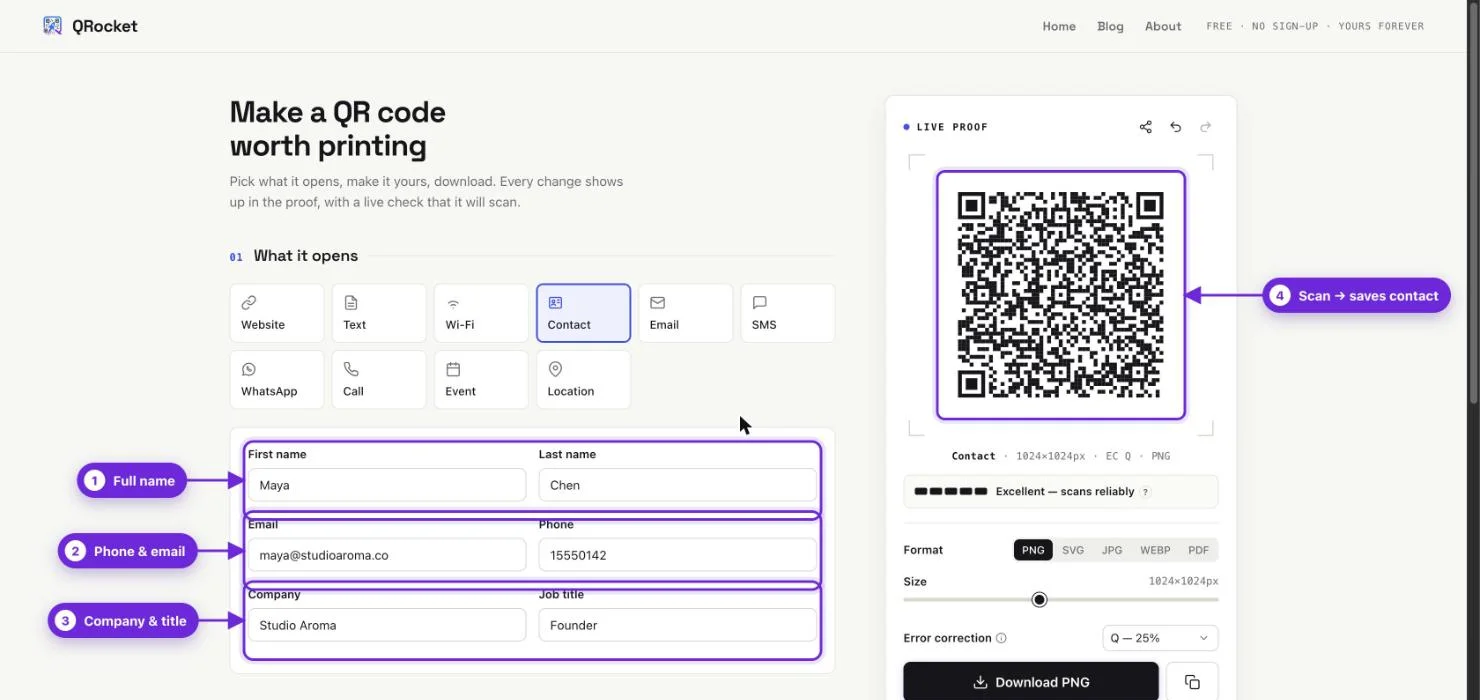This screenshot has width=1480, height=700.
Task: Choose the Wi-Fi type card
Action: [x=481, y=313]
